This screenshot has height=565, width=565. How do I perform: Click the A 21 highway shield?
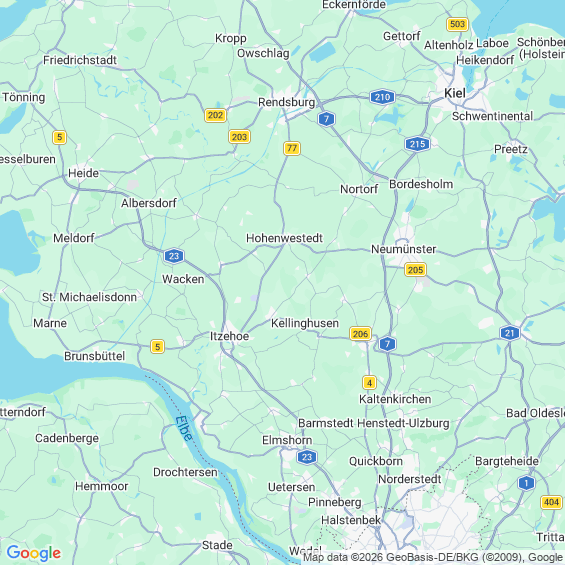[x=510, y=333]
